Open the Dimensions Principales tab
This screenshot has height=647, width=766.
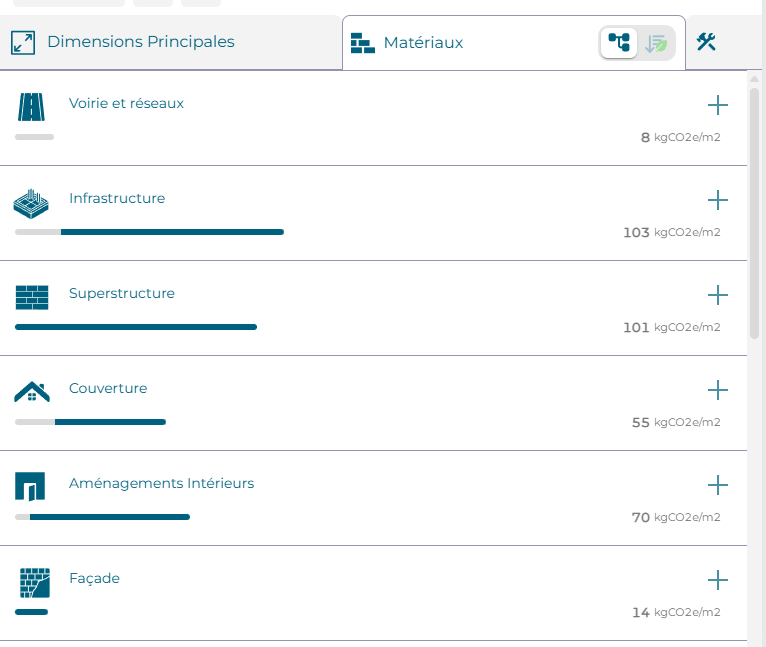140,42
